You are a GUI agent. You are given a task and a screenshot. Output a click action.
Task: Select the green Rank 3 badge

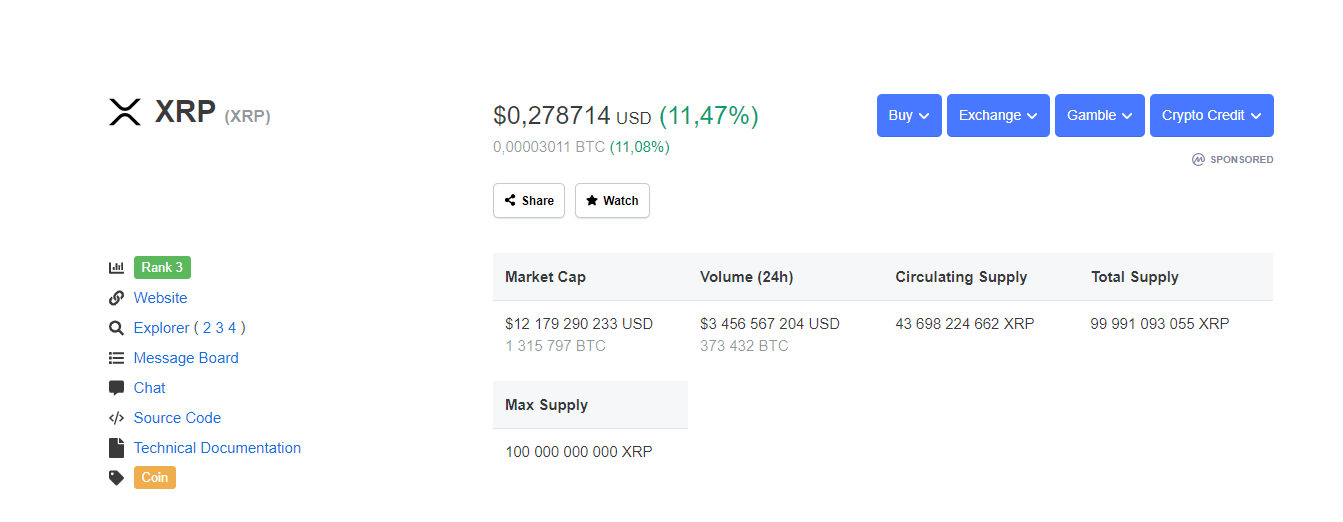[162, 268]
